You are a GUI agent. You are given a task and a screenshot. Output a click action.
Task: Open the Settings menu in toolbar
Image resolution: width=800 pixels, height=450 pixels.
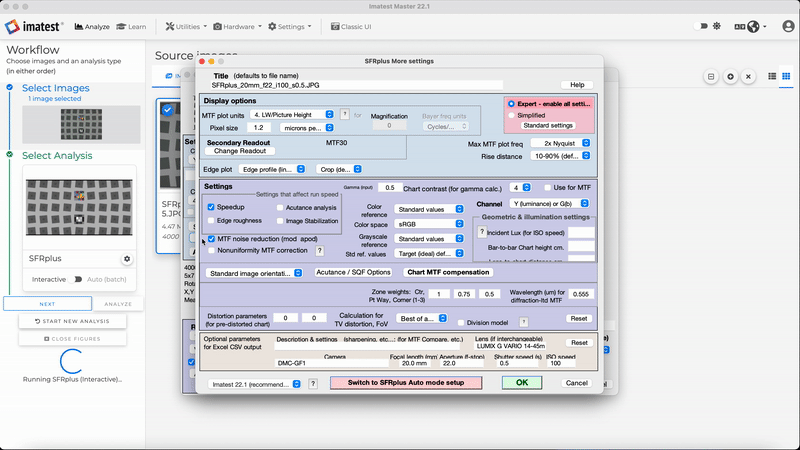[x=289, y=27]
